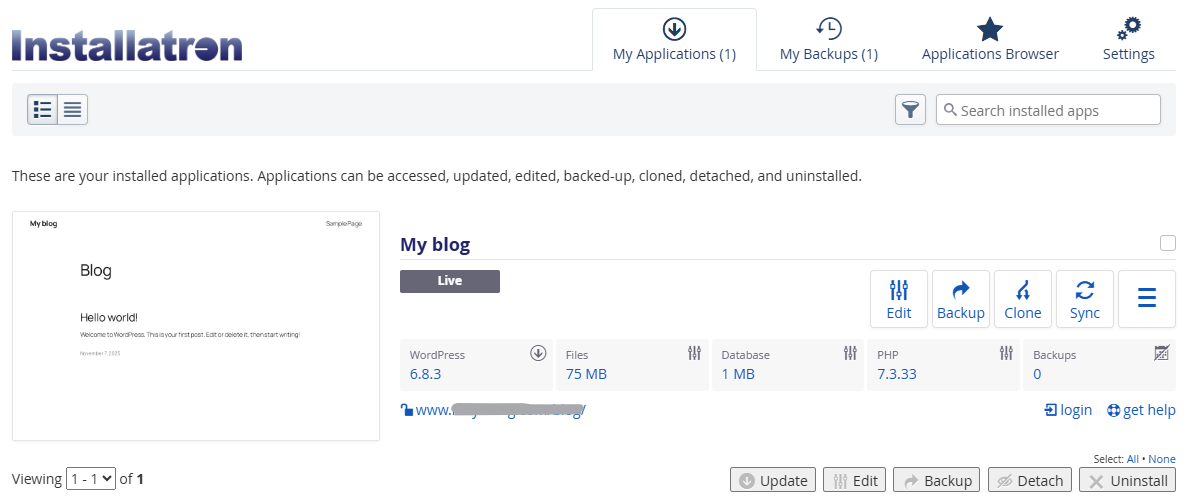The image size is (1191, 503).
Task: Click the Backup arrow icon button
Action: 960,299
